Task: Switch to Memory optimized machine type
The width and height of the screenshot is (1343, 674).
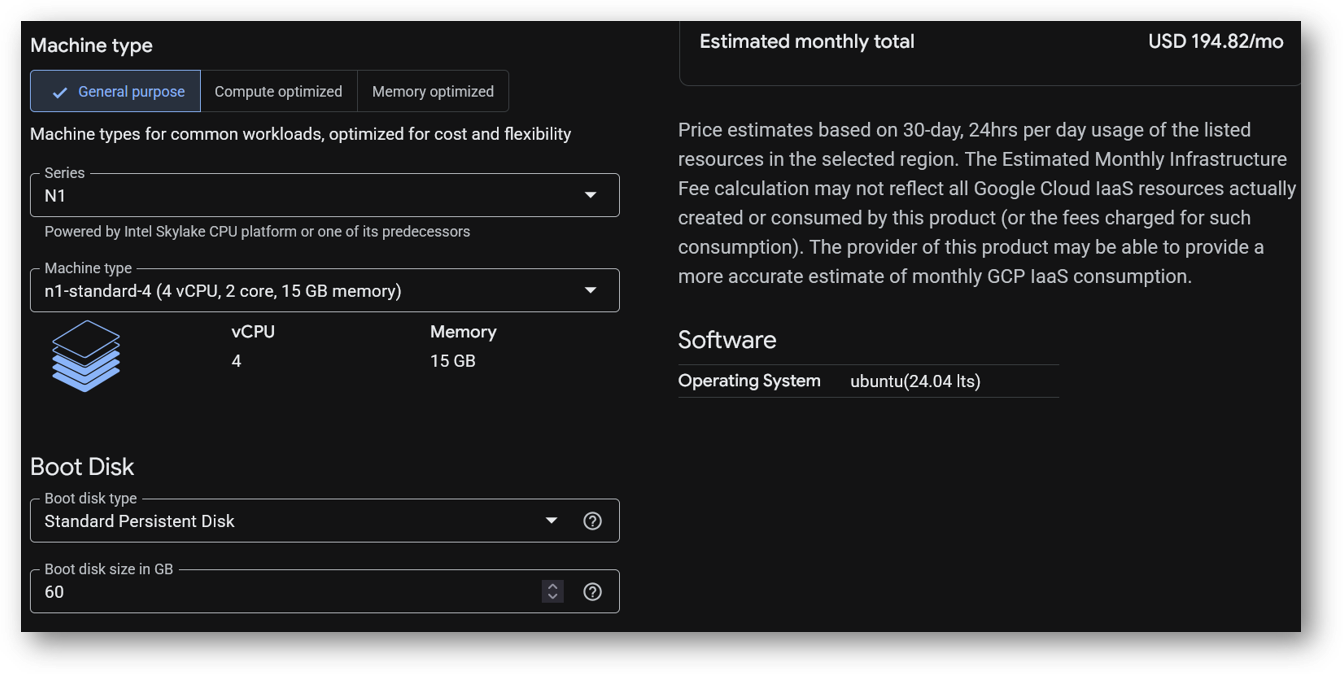Action: pos(433,91)
